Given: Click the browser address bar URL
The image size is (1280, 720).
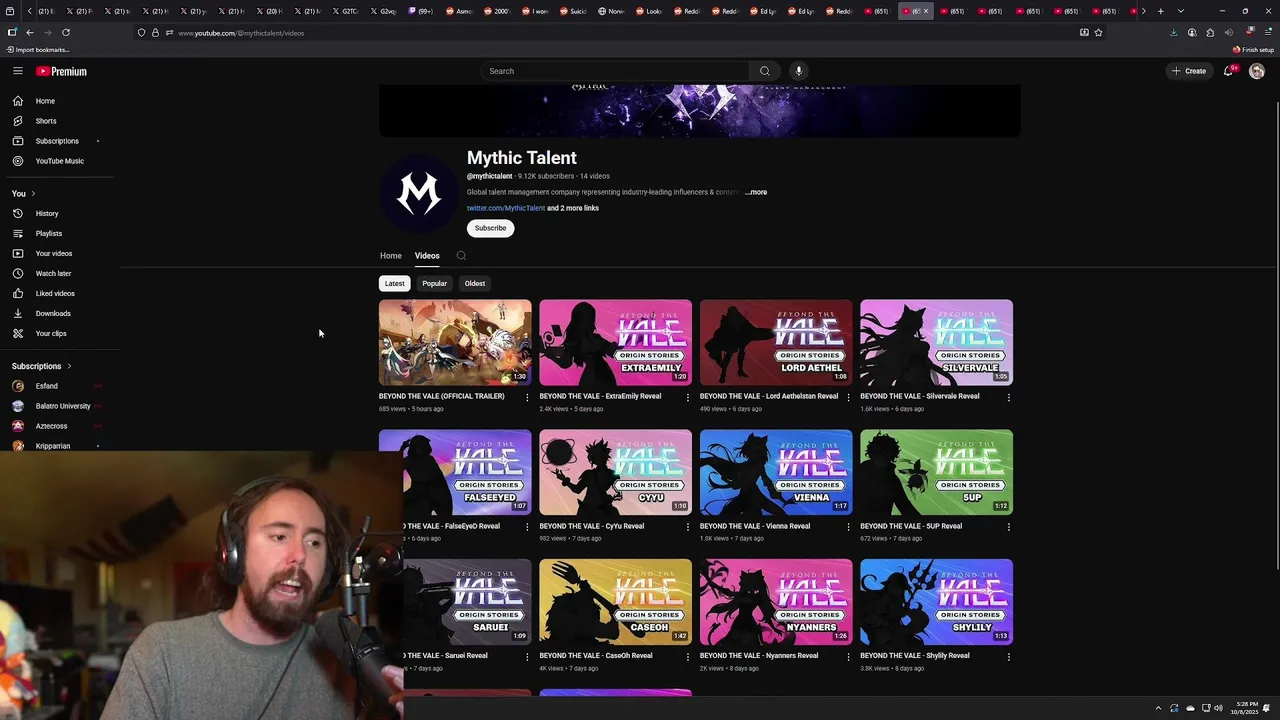Looking at the screenshot, I should tap(241, 33).
